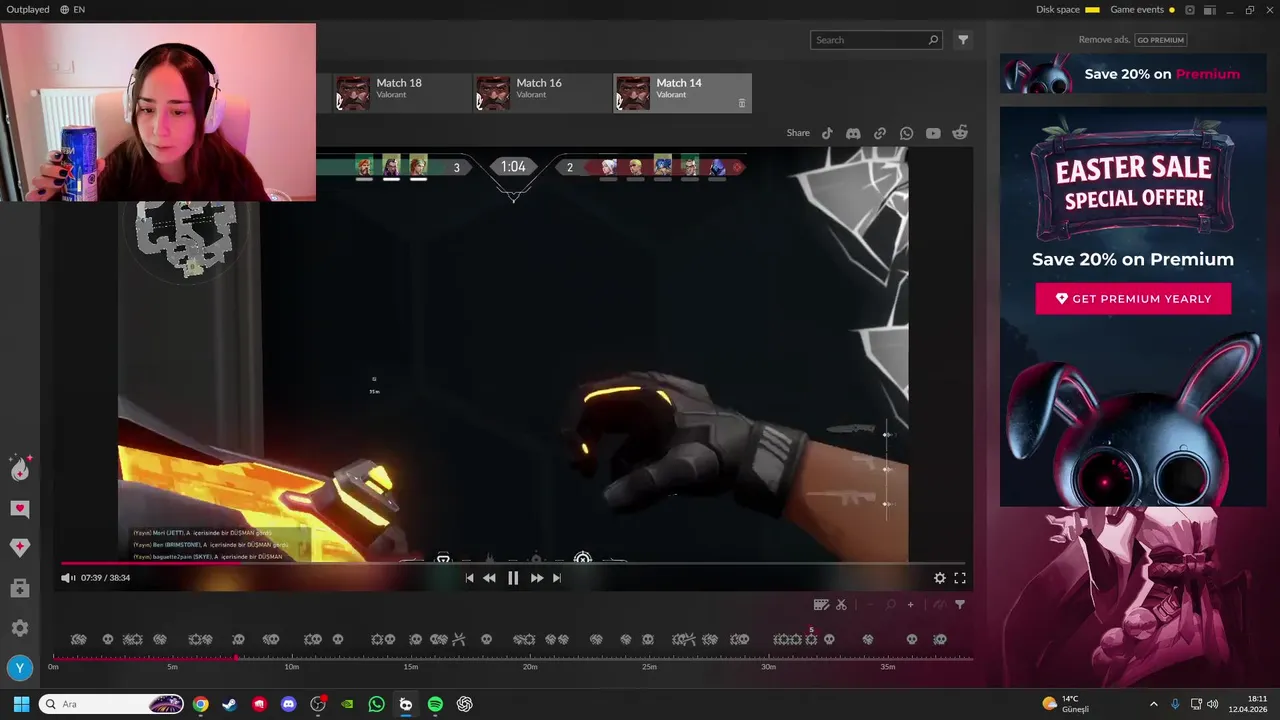Click the event marker labeled 5

tap(811, 637)
